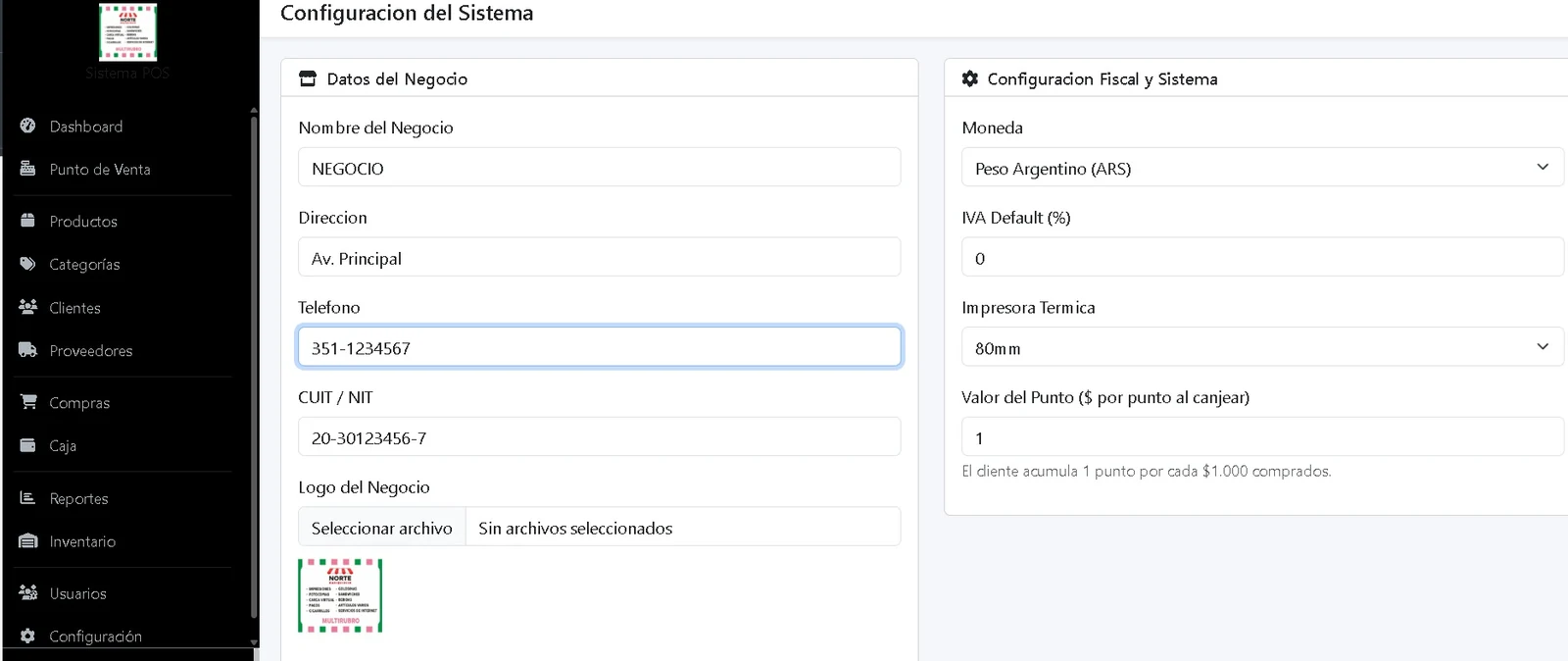1568x661 pixels.
Task: Click the Direccion field with Av. Principal
Action: 599,258
